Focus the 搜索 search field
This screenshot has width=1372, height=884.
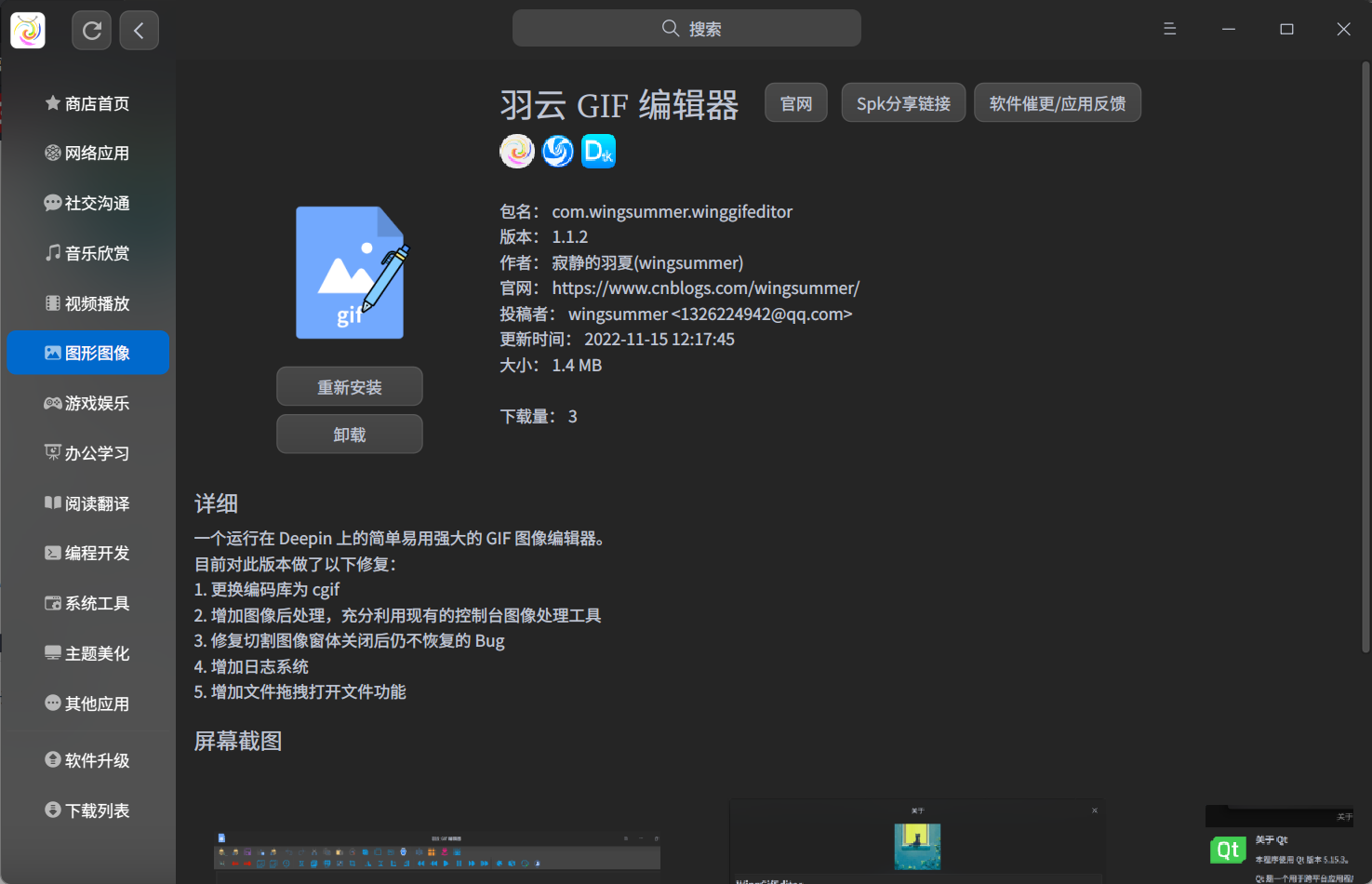click(686, 28)
